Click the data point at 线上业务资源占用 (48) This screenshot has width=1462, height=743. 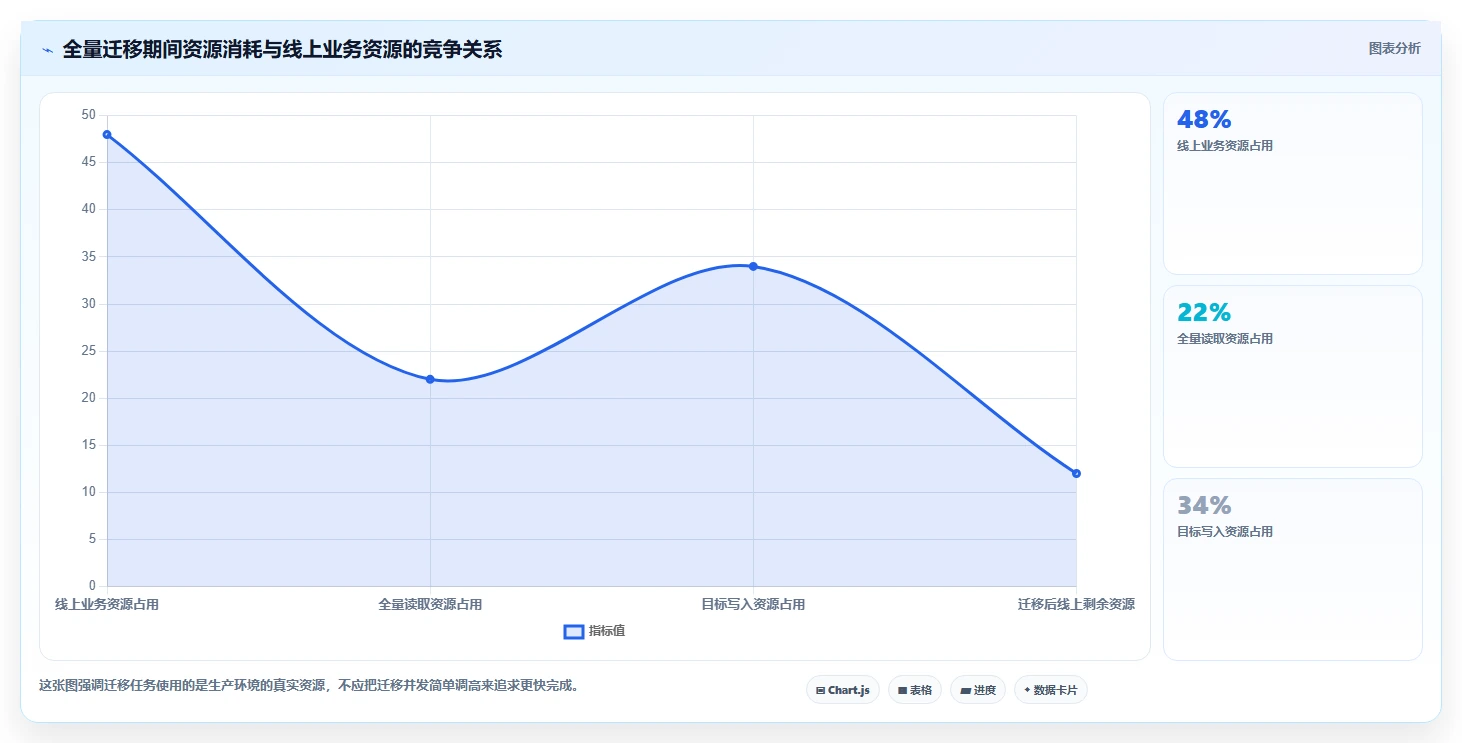[x=107, y=135]
